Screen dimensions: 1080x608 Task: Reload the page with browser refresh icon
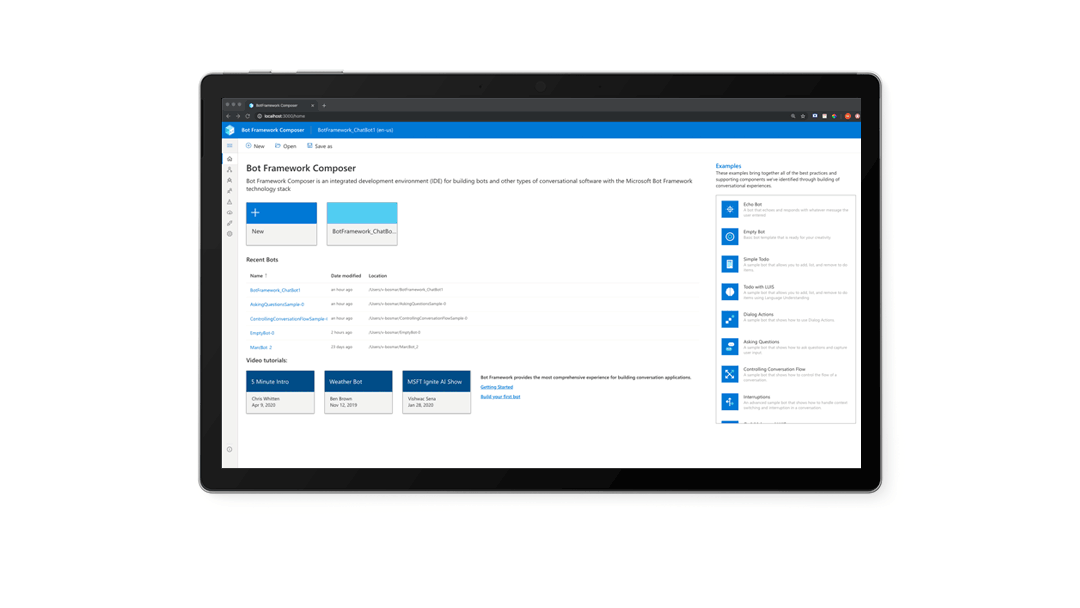tap(248, 116)
